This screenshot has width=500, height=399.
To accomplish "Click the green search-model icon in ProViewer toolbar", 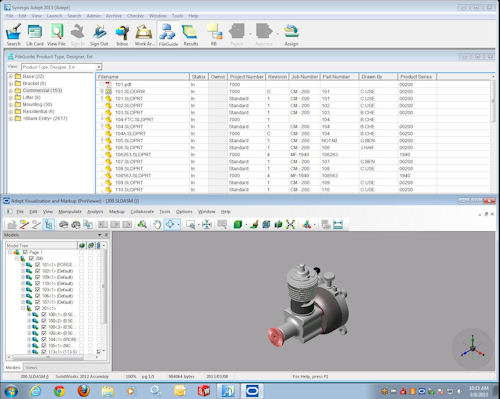I will click(x=142, y=224).
